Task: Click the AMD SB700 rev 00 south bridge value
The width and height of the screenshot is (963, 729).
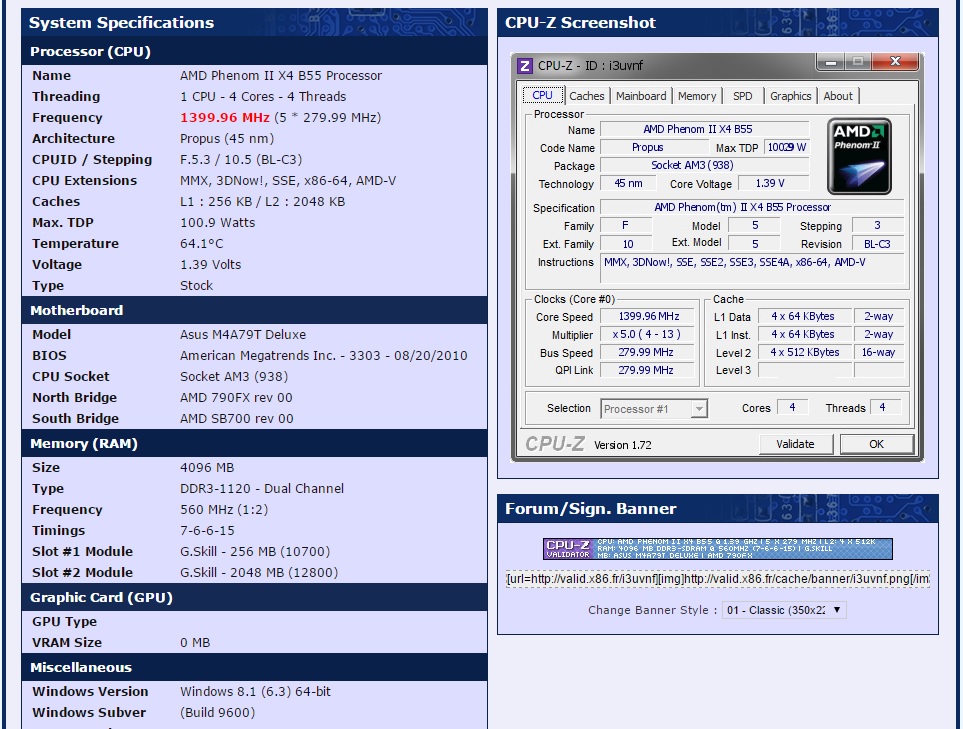Action: click(x=236, y=418)
